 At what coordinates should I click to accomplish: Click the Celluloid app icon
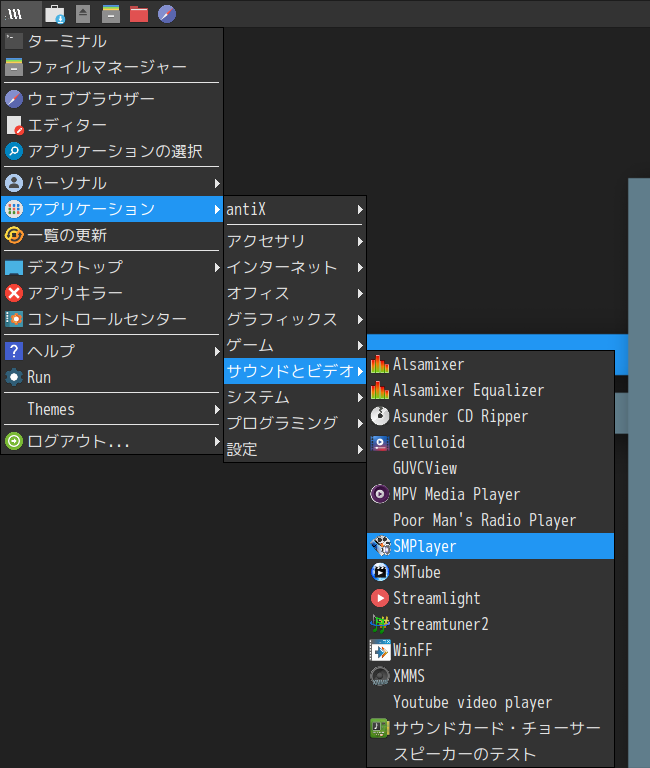click(380, 442)
